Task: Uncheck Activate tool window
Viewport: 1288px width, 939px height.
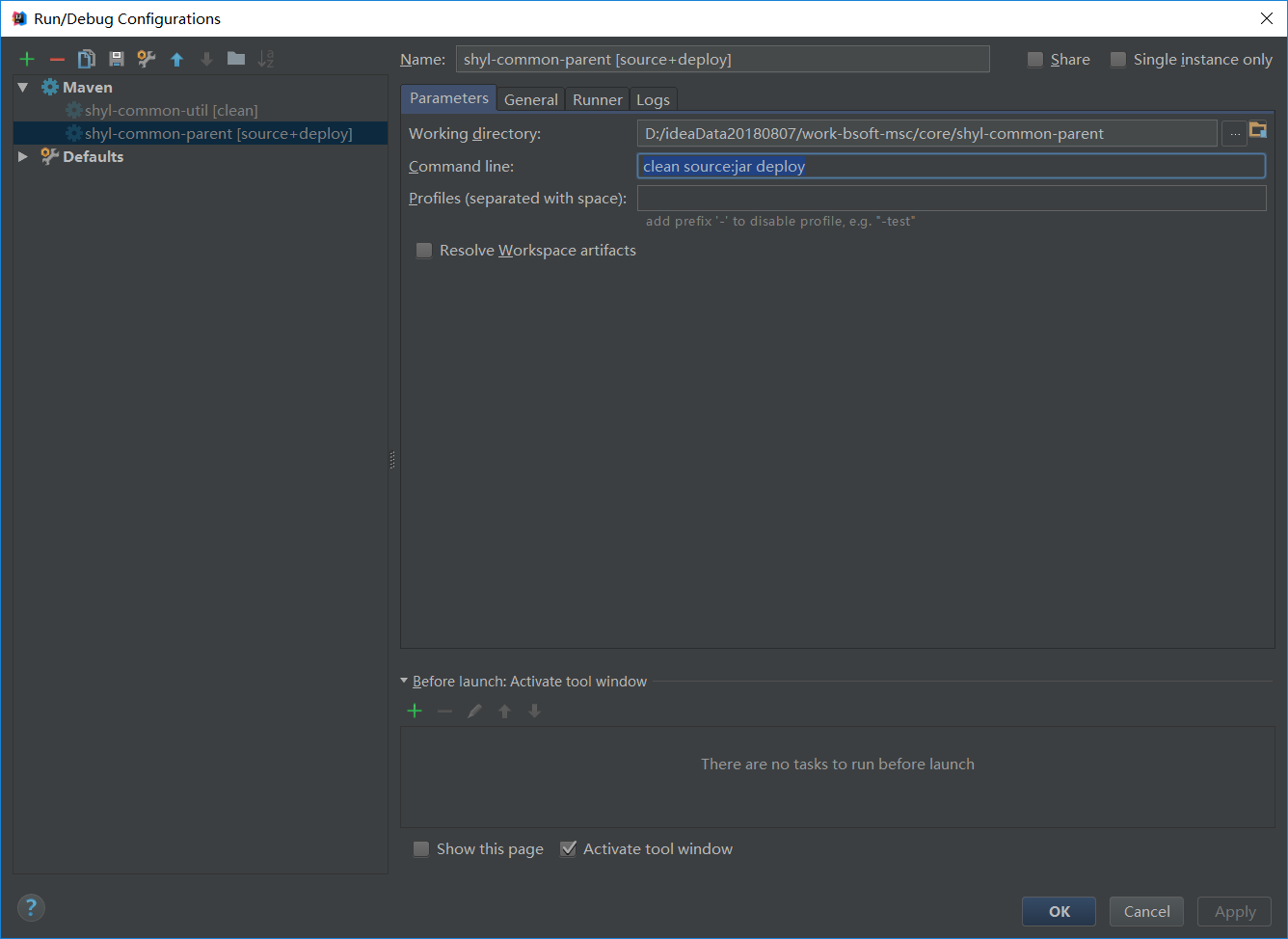Action: tap(568, 848)
